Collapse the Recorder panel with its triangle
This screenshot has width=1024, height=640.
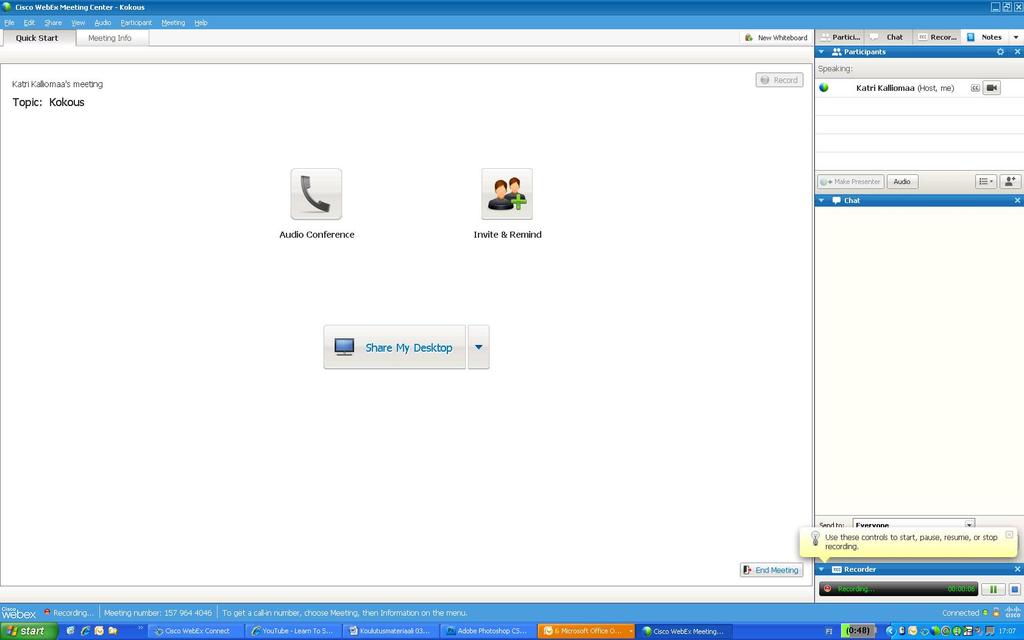tap(822, 569)
